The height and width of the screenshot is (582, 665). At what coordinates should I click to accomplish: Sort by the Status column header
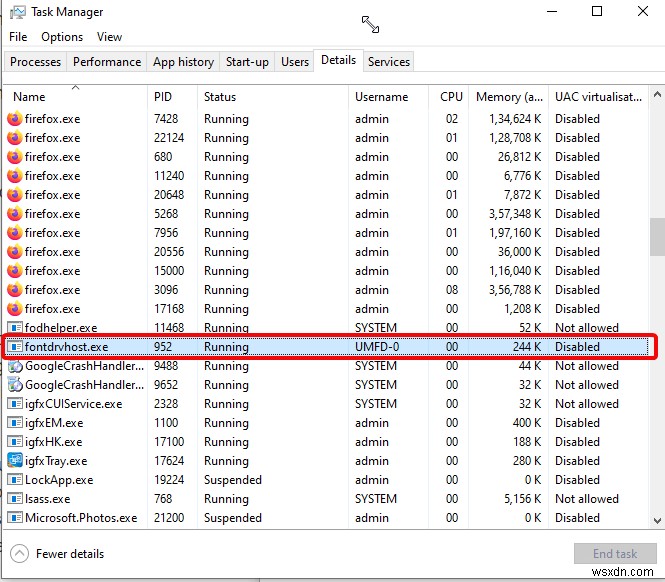point(273,97)
